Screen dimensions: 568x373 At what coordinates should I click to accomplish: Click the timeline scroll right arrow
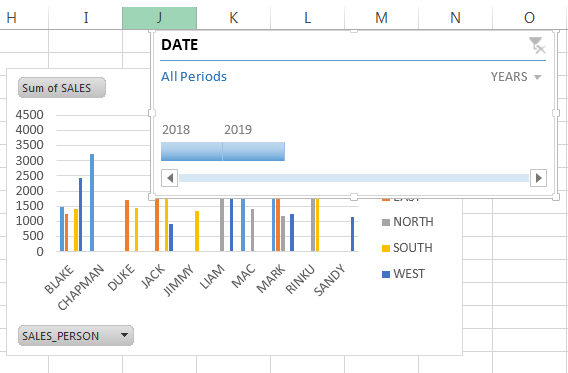[x=538, y=178]
